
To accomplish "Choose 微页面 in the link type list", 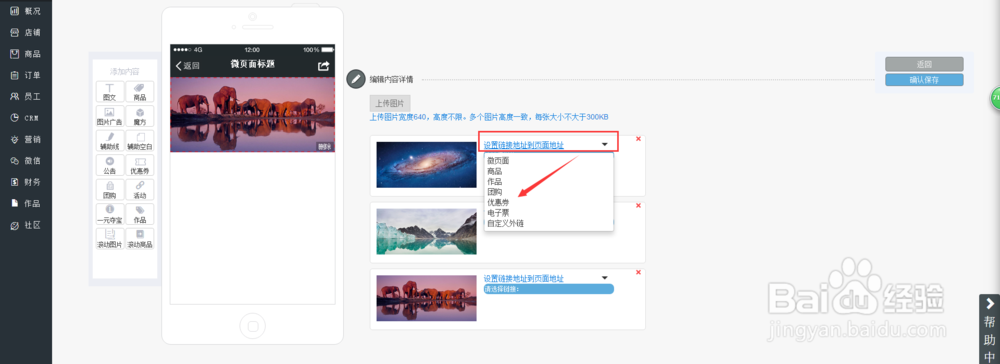I will 498,161.
